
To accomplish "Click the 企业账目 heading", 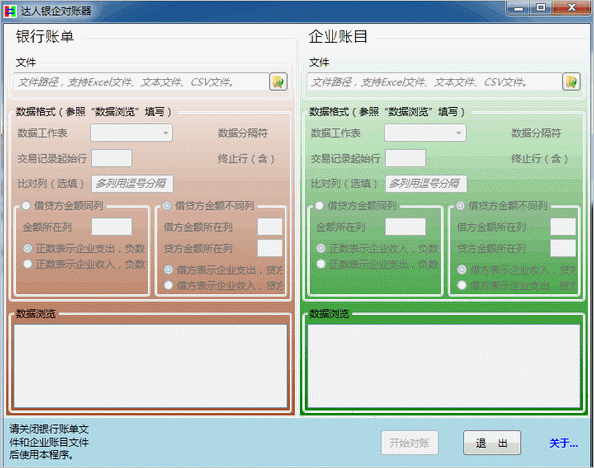I will [x=338, y=37].
